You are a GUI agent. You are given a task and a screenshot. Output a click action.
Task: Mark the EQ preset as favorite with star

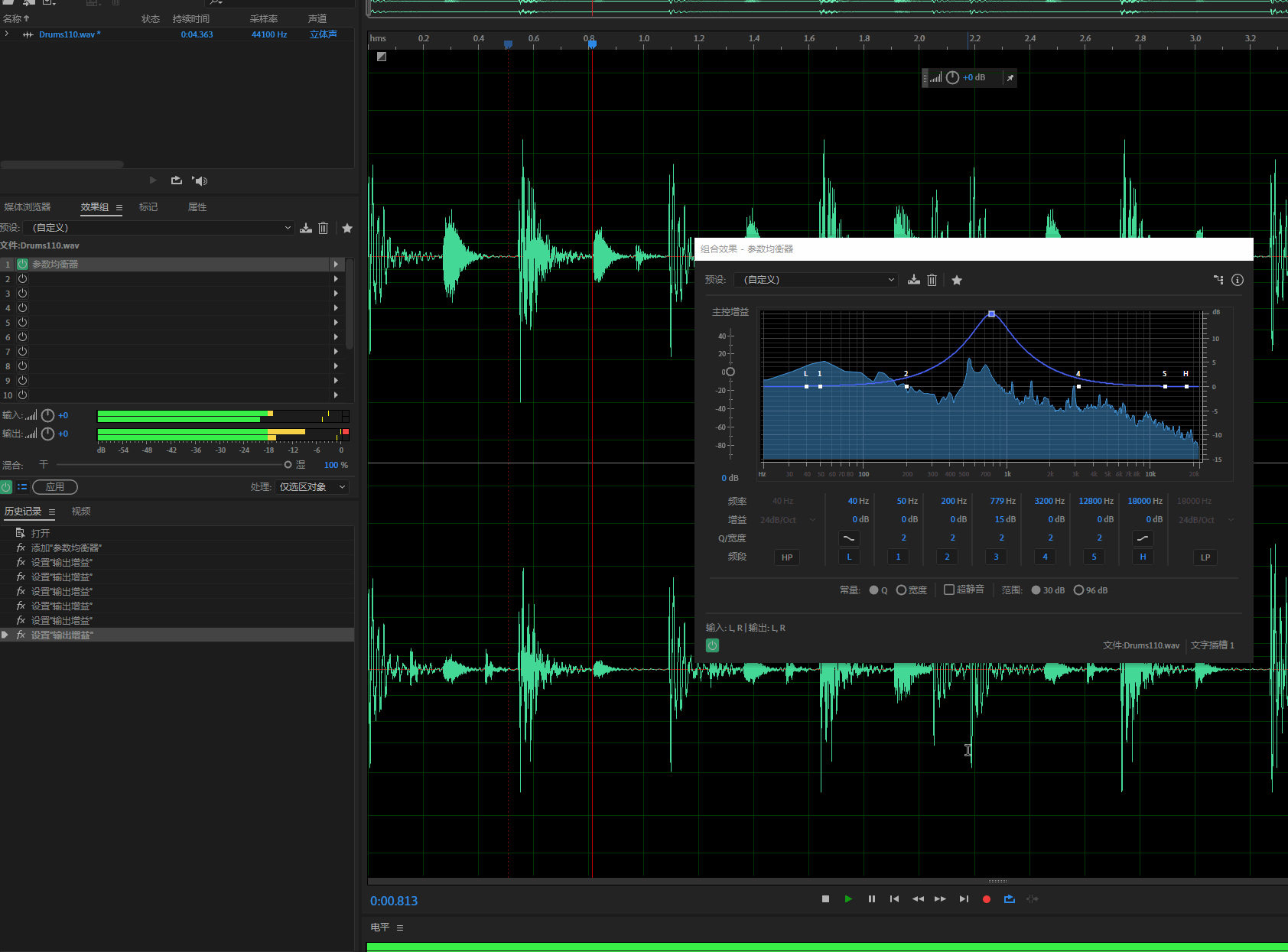[957, 280]
